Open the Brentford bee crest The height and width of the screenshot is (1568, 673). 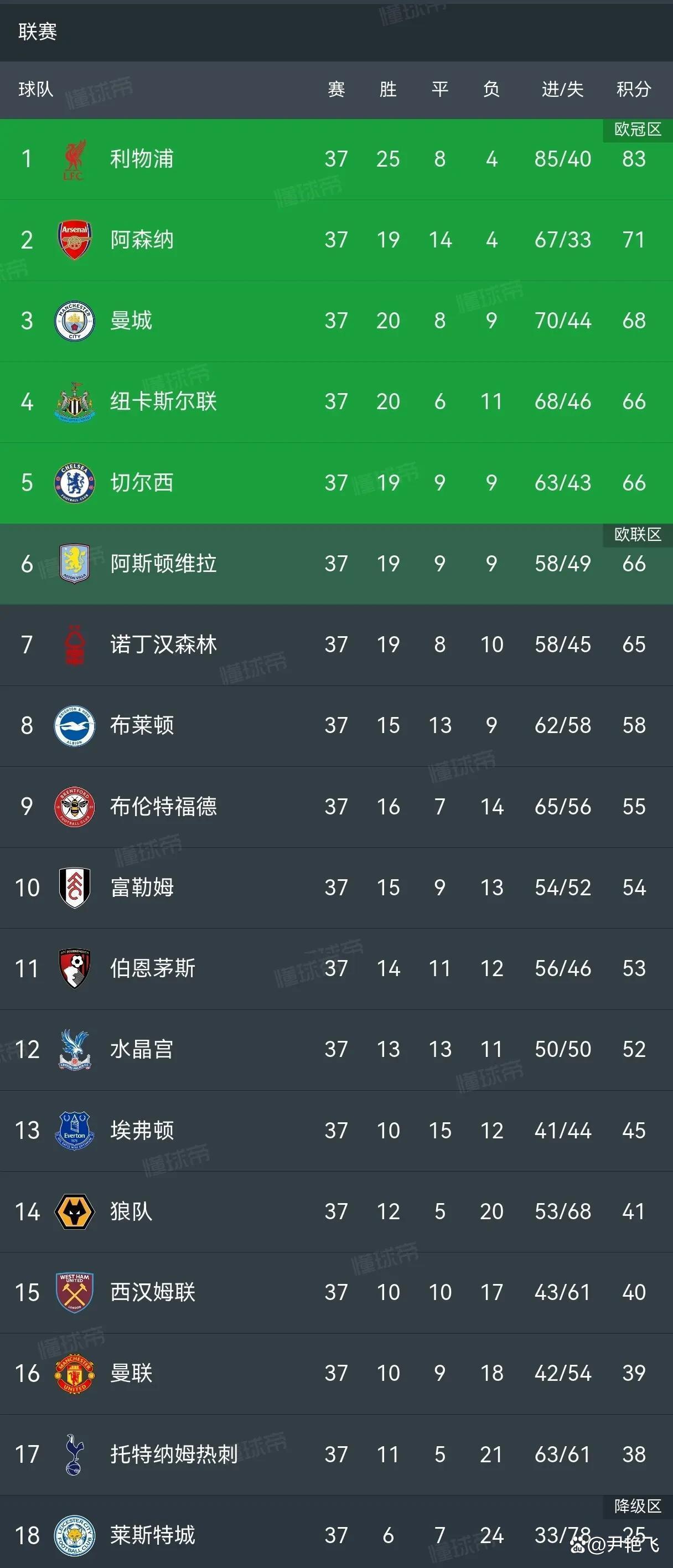click(74, 807)
